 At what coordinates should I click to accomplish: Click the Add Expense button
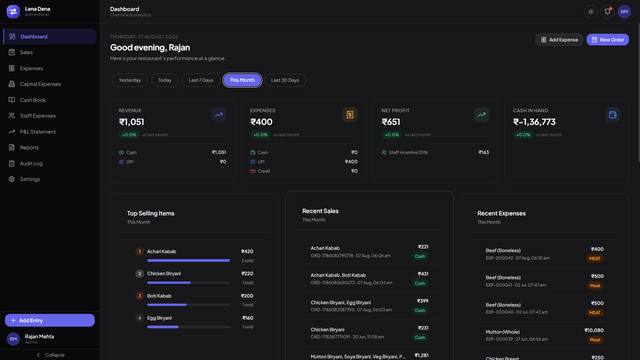click(x=559, y=40)
